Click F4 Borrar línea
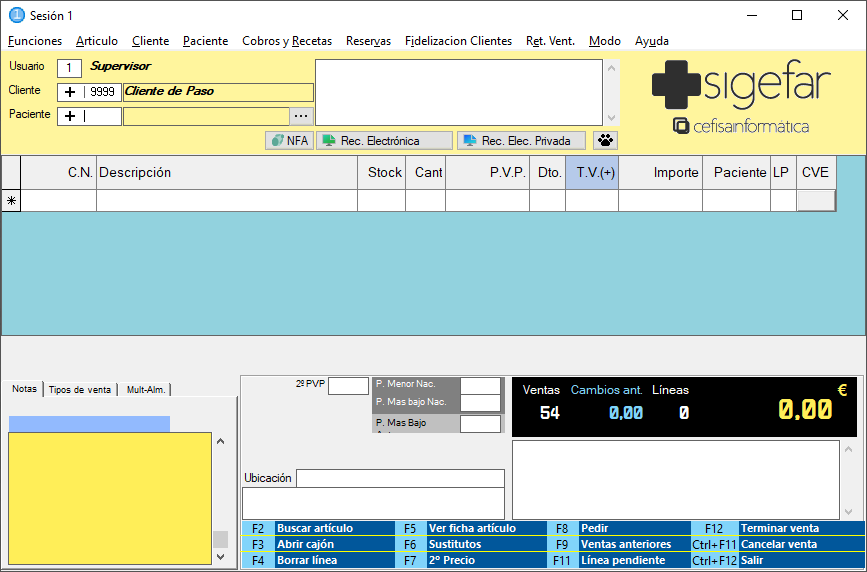Image resolution: width=867 pixels, height=572 pixels. point(318,560)
